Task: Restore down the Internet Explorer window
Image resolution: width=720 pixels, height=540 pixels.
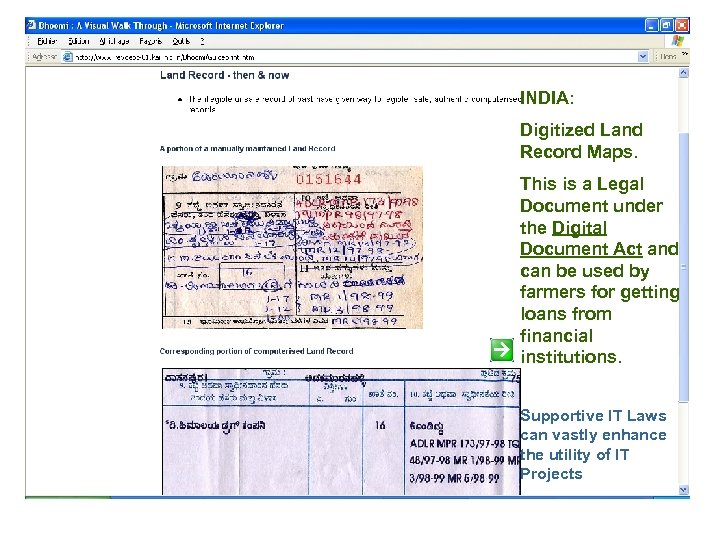Action: pyautogui.click(x=667, y=25)
